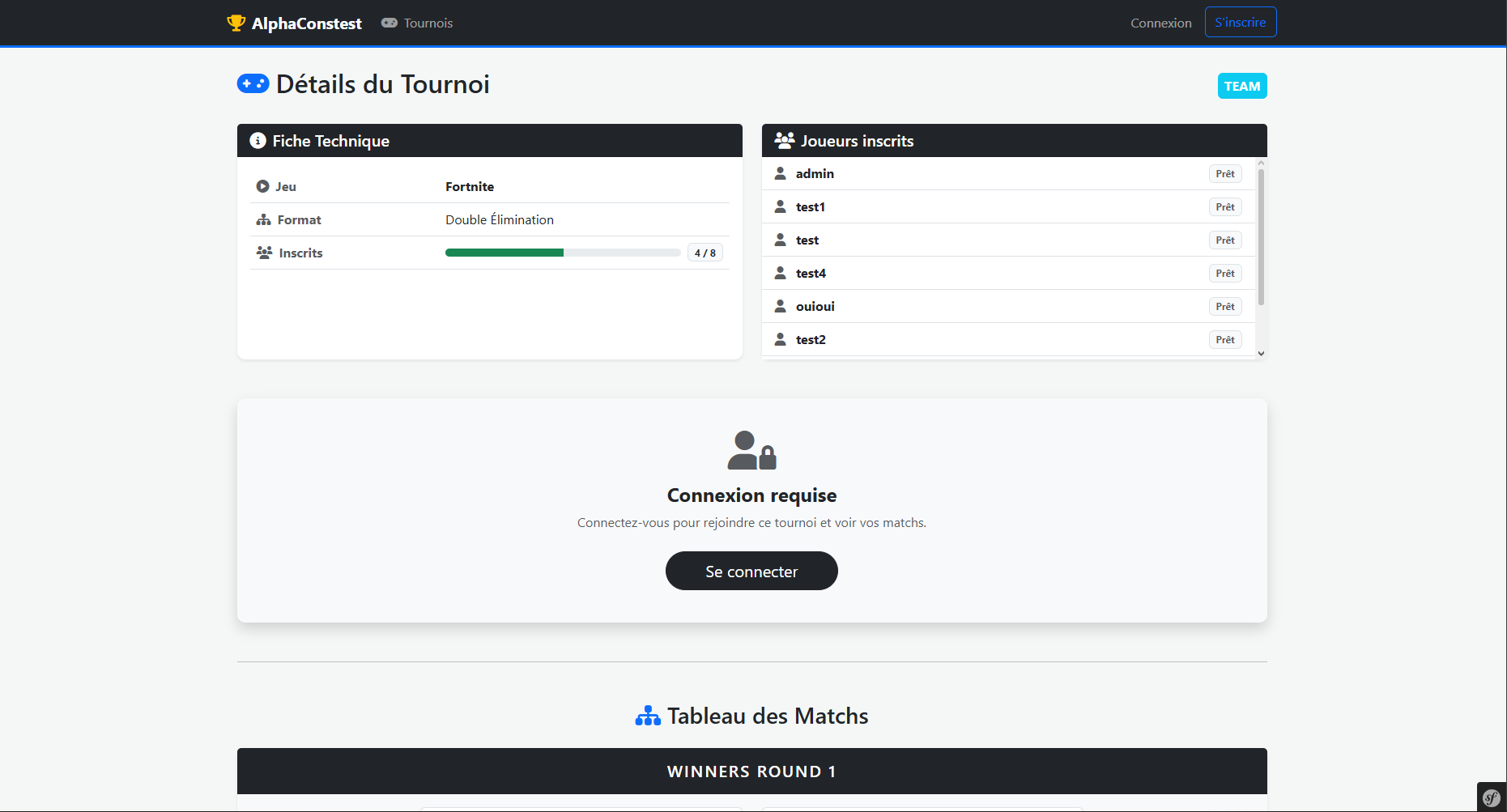Image resolution: width=1507 pixels, height=812 pixels.
Task: Click the group icon in Joueurs inscrits header
Action: (785, 140)
